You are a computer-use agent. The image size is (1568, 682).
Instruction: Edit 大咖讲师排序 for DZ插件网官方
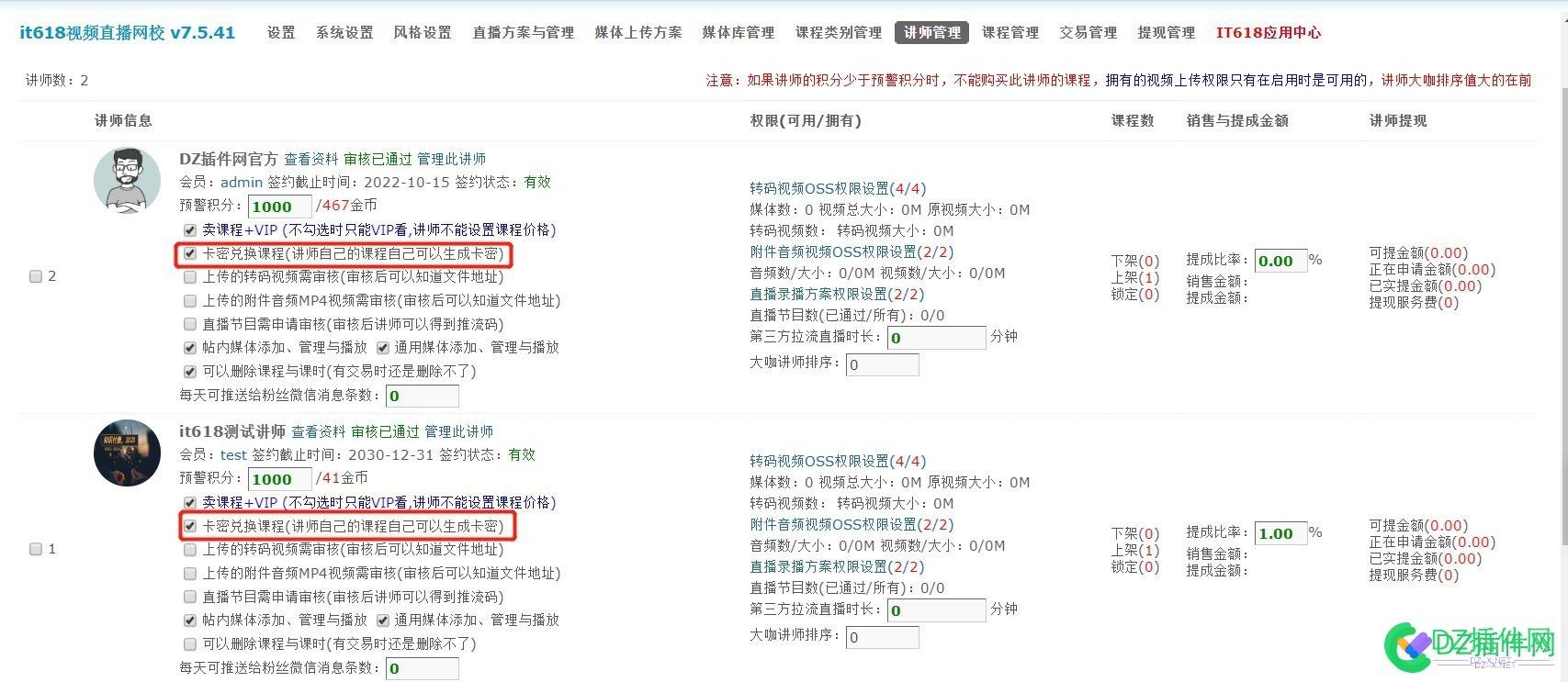click(882, 364)
